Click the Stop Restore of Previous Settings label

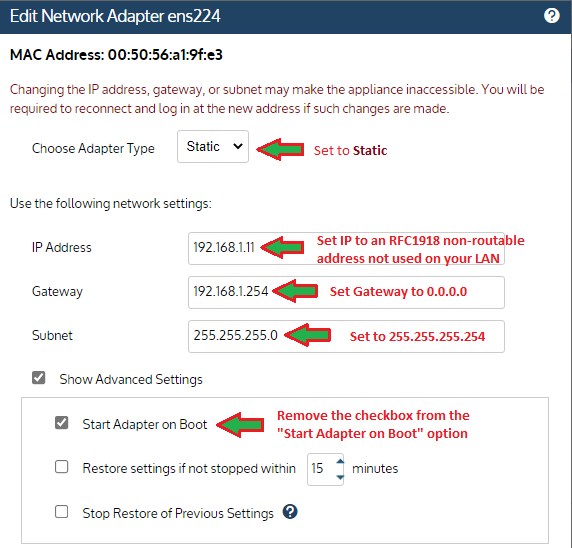point(178,513)
